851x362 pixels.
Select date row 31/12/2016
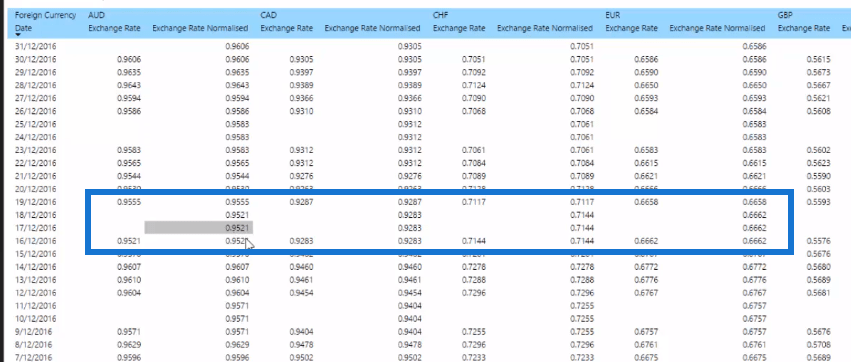(x=35, y=47)
